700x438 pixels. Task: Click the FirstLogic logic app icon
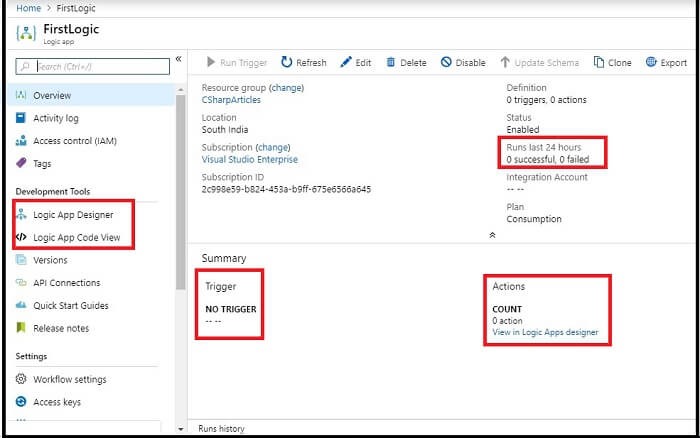pyautogui.click(x=26, y=33)
